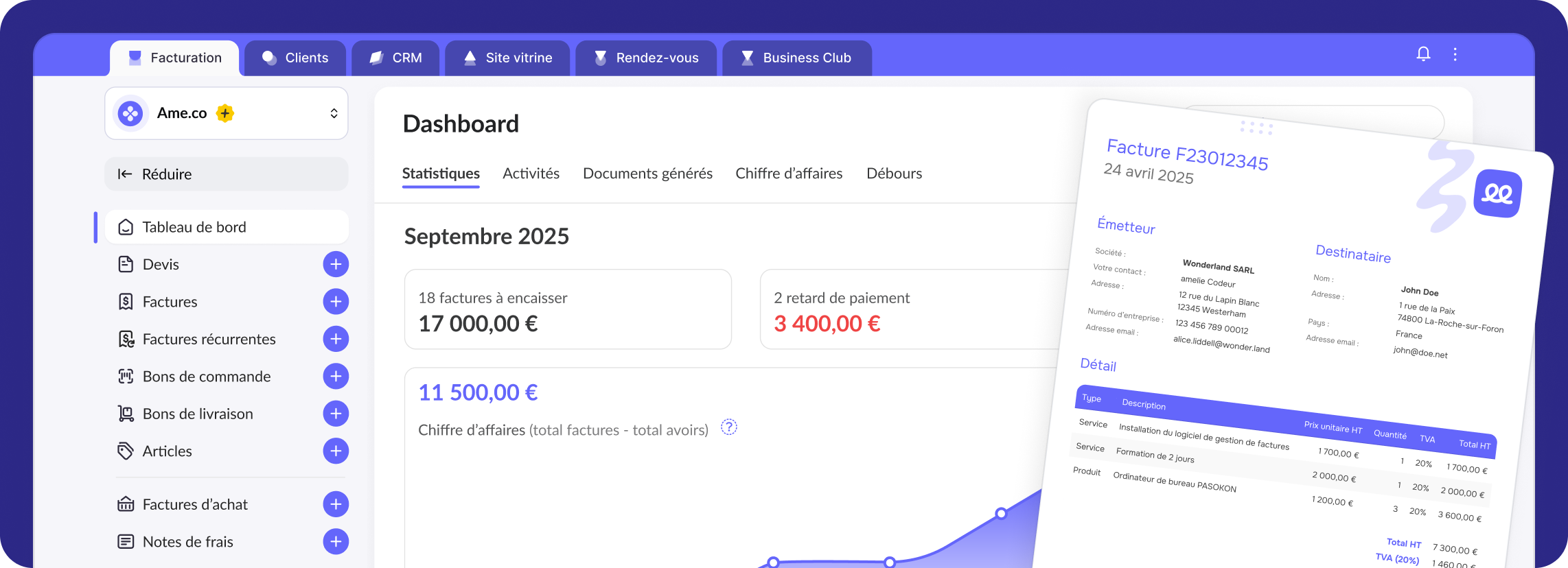The image size is (1568, 568).
Task: Click the Devis document icon
Action: [126, 264]
